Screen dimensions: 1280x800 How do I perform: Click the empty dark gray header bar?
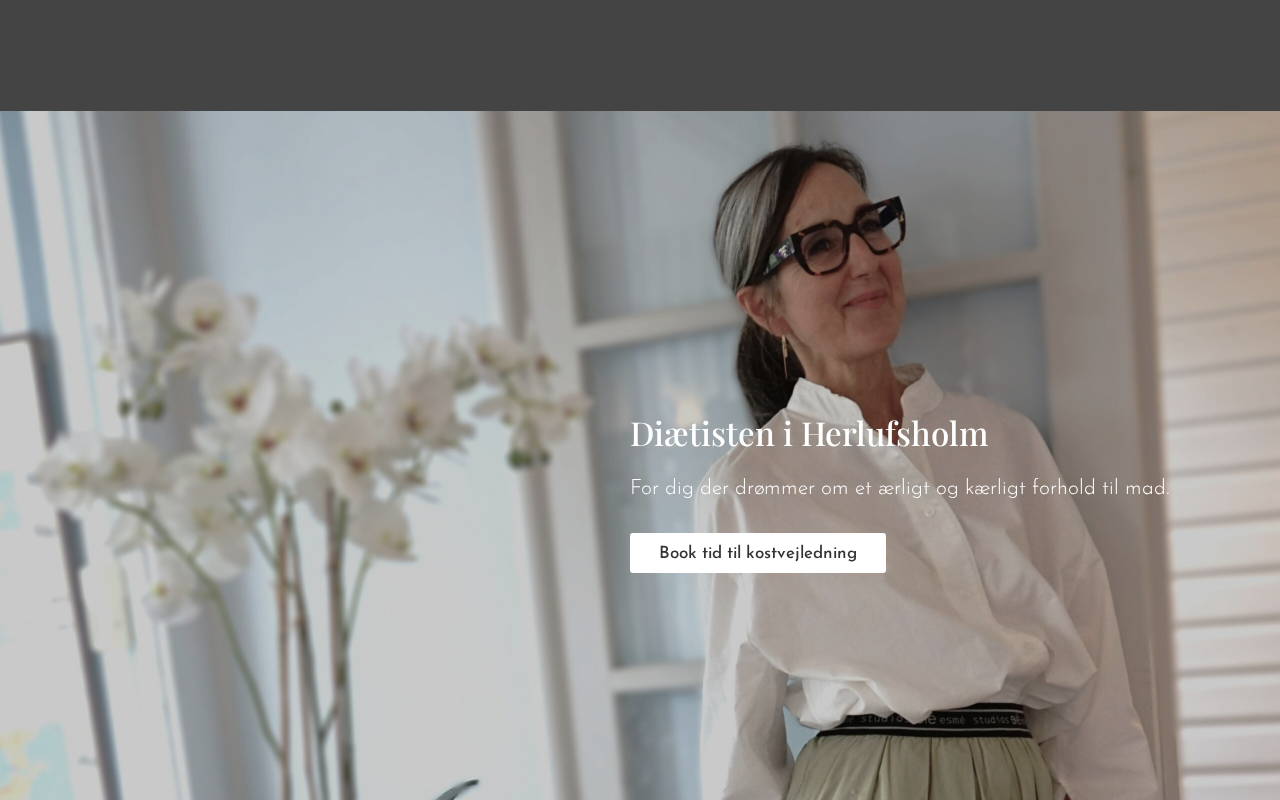640,55
